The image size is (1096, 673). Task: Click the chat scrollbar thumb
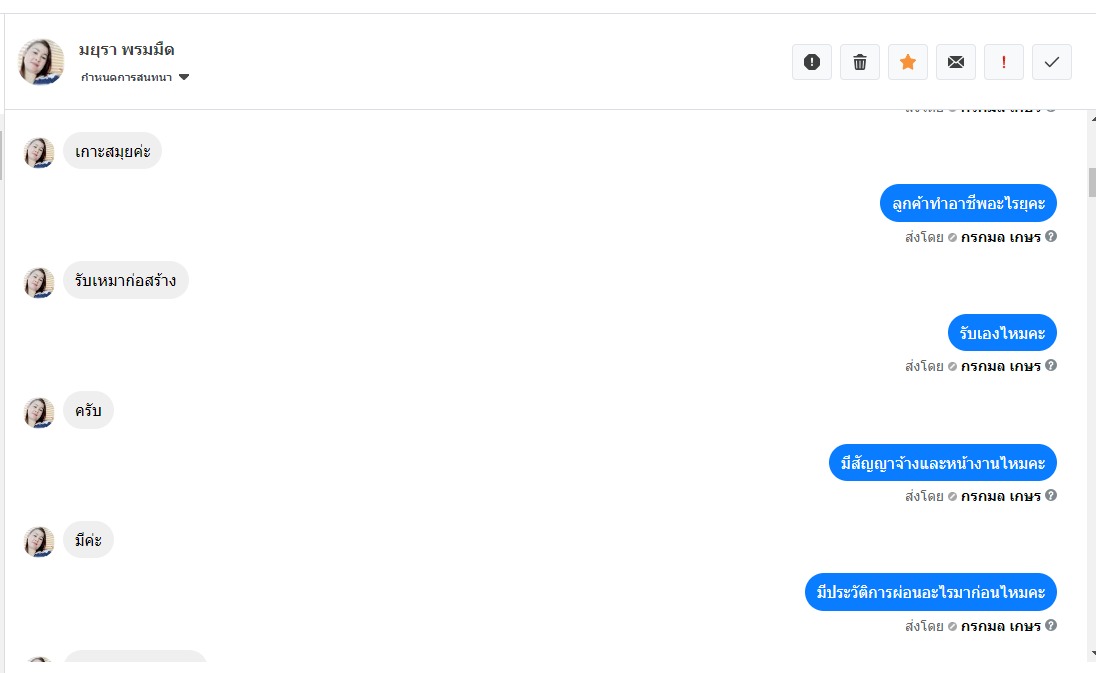click(x=1092, y=182)
